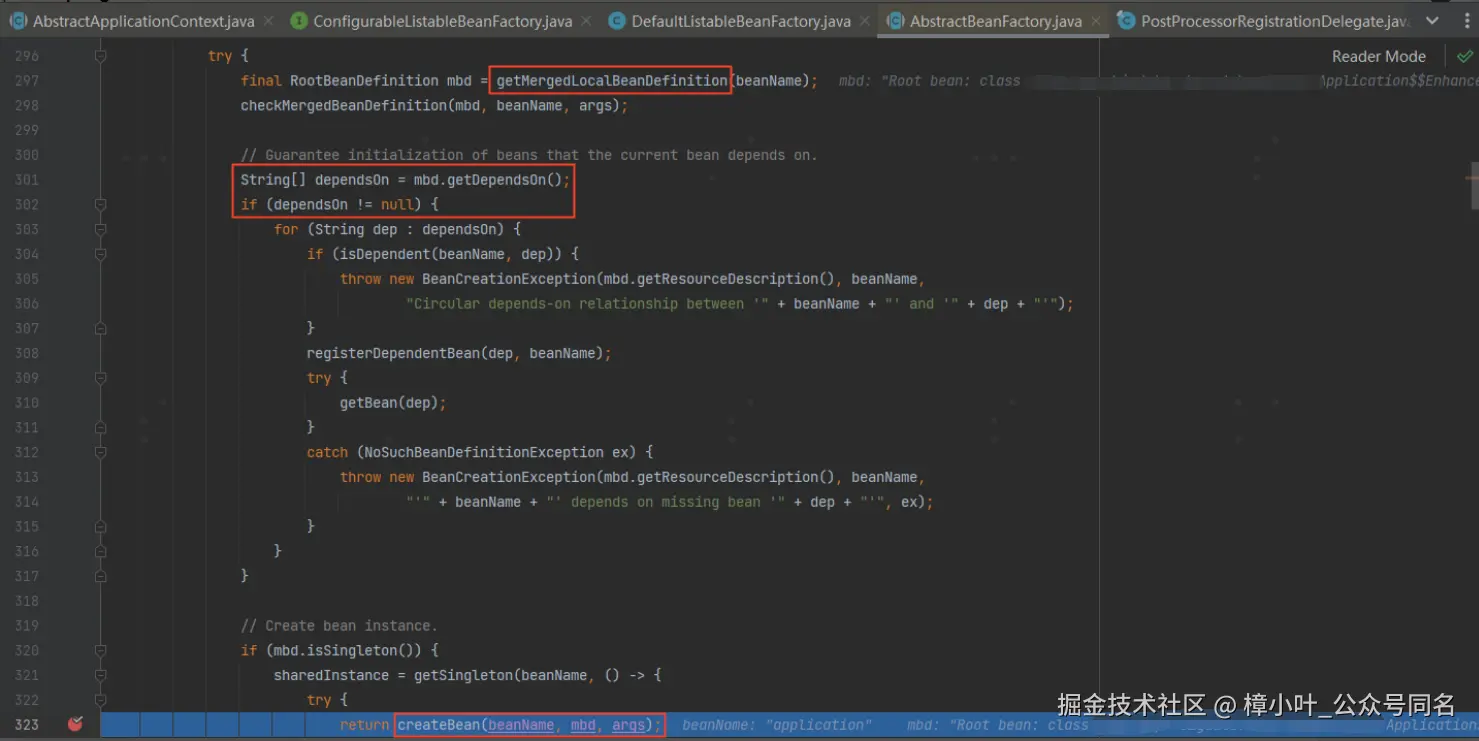Click the AbstractBeanFactory.java class icon
Screen dimensions: 1479x741
click(x=895, y=21)
